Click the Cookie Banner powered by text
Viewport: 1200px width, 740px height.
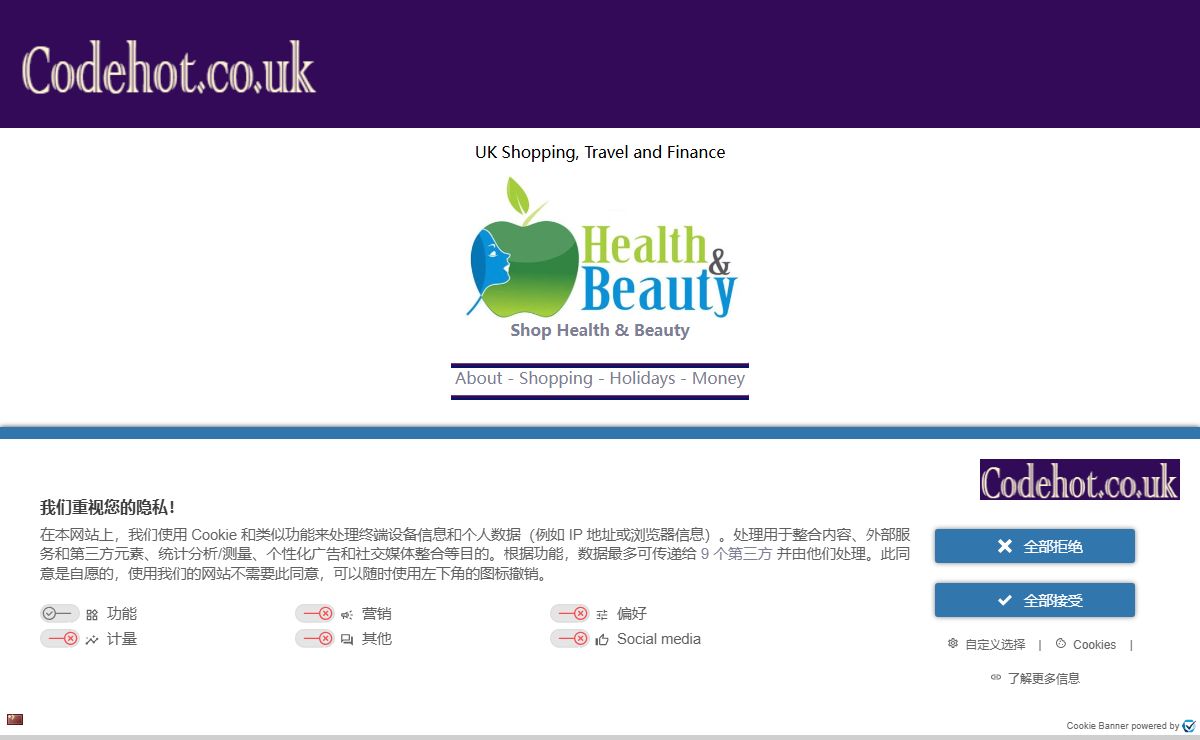[1123, 726]
